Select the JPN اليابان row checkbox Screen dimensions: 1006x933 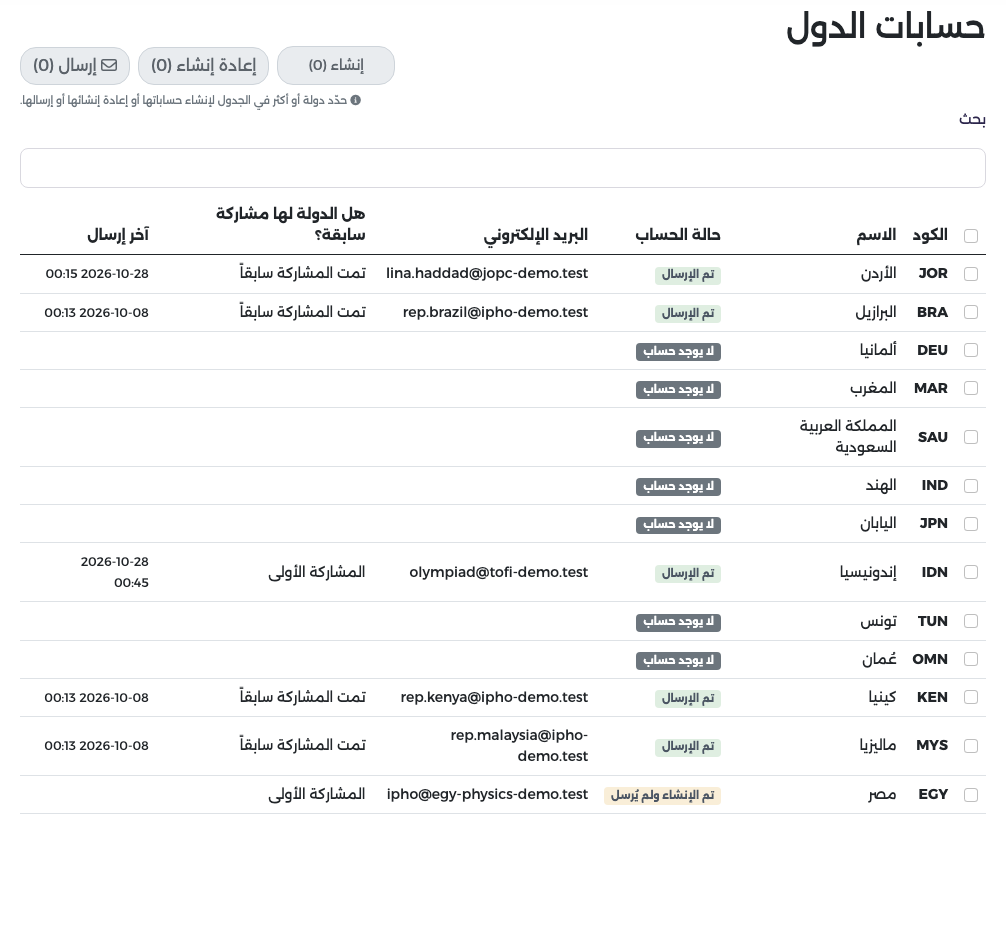coord(971,524)
